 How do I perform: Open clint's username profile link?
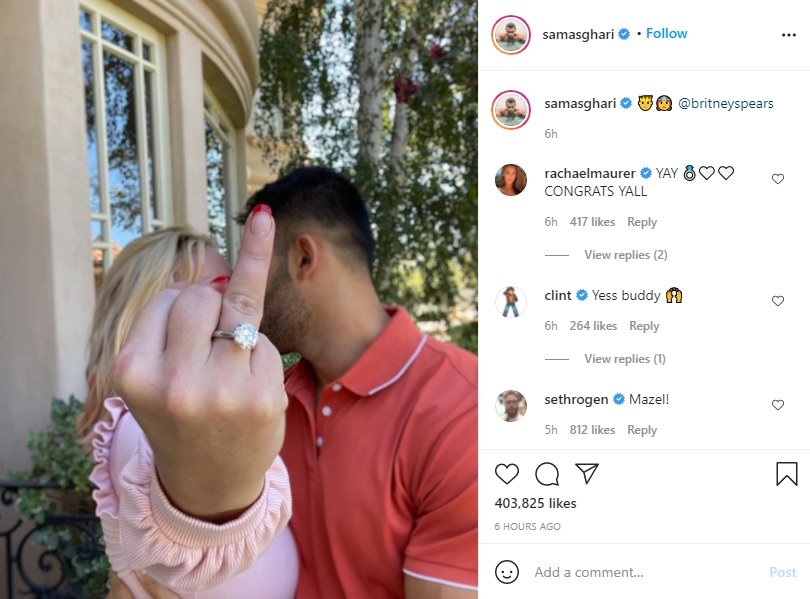557,295
